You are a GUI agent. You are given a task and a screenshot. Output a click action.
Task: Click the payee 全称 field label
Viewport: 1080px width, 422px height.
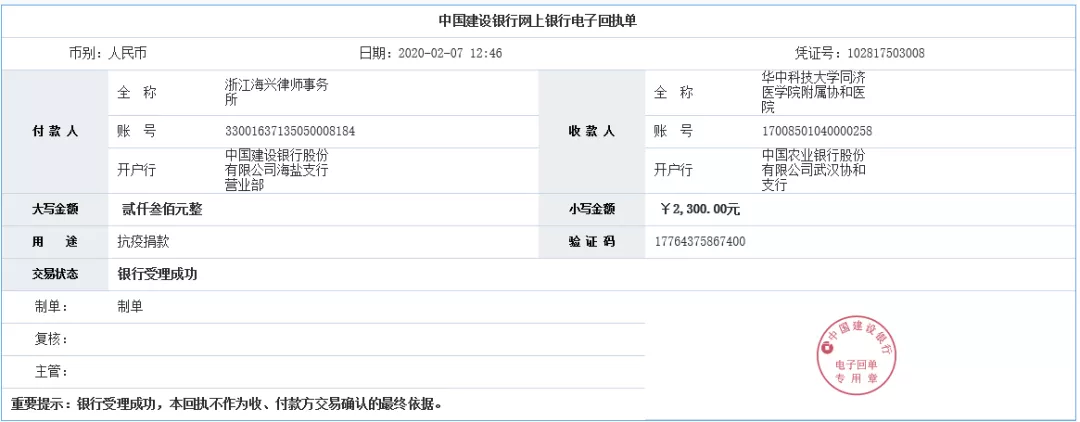tap(673, 92)
